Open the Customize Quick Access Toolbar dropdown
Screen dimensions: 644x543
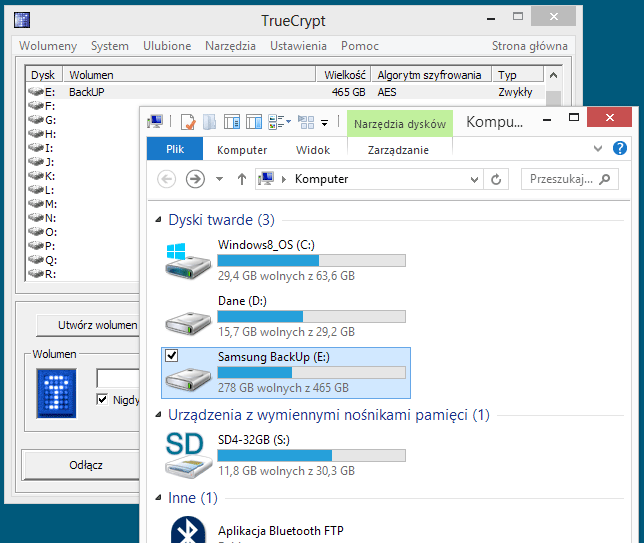tap(324, 122)
